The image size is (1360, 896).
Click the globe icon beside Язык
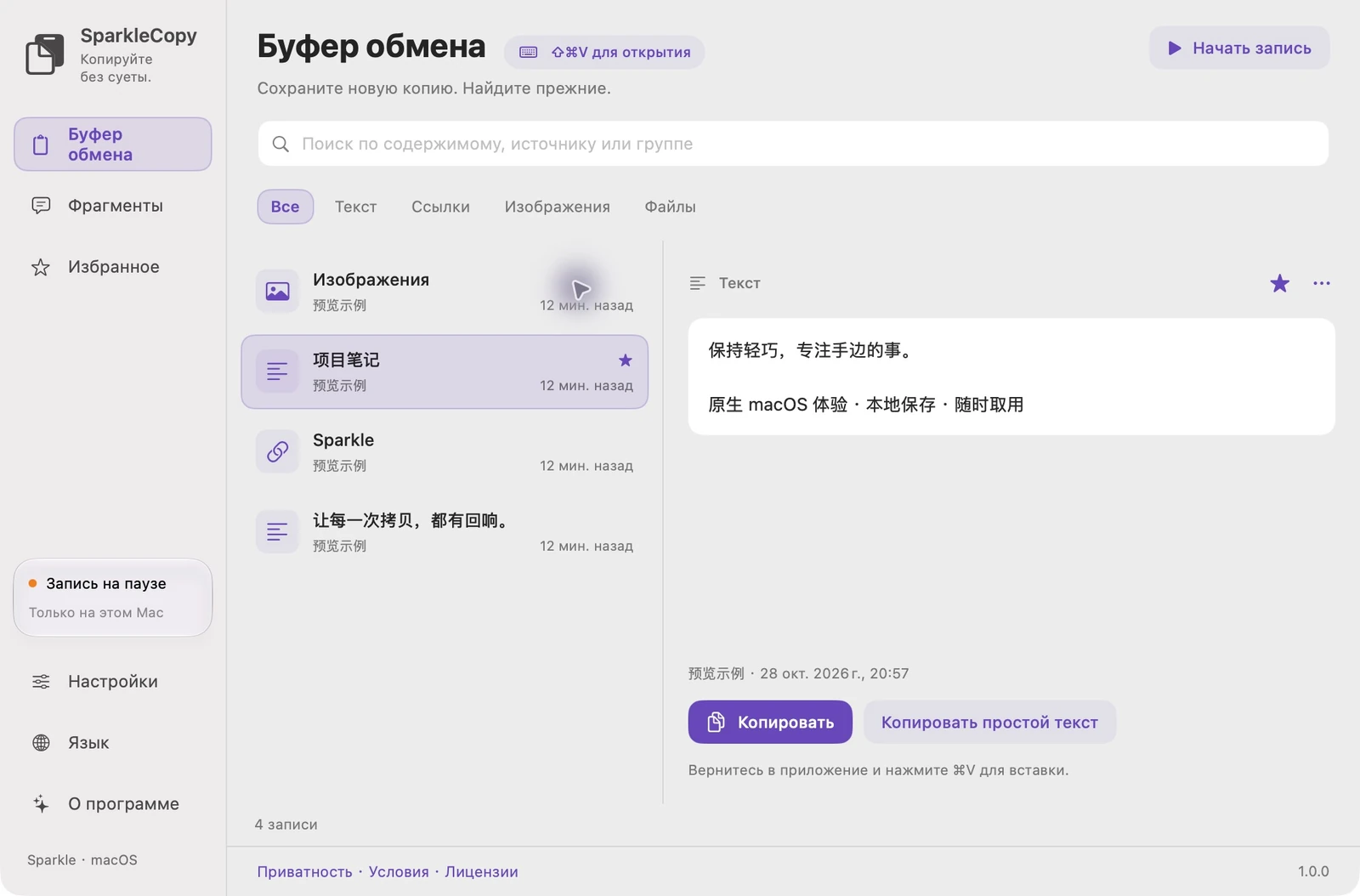pyautogui.click(x=41, y=743)
